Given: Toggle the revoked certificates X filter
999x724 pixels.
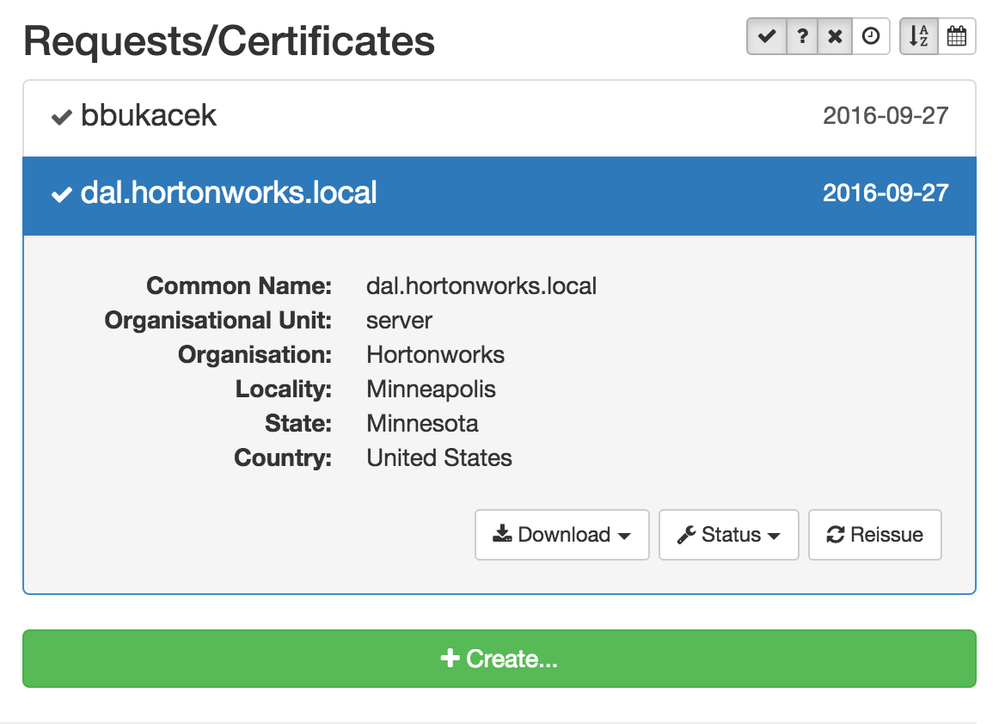Looking at the screenshot, I should coord(836,37).
